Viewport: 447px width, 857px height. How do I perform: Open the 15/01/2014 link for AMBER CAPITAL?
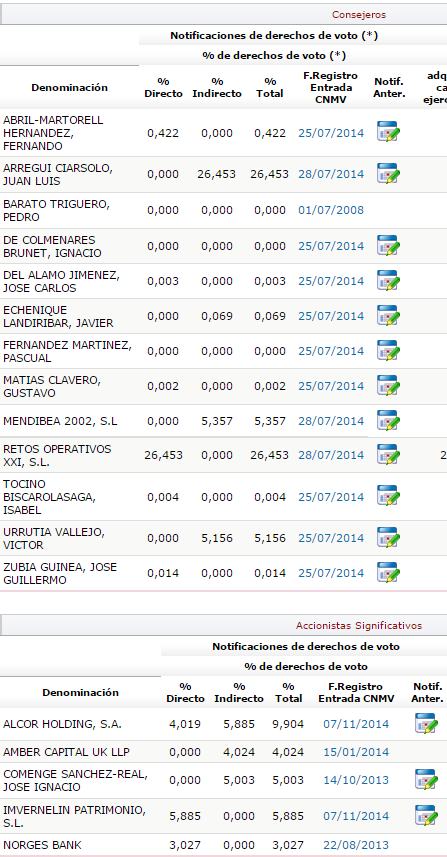click(x=356, y=752)
